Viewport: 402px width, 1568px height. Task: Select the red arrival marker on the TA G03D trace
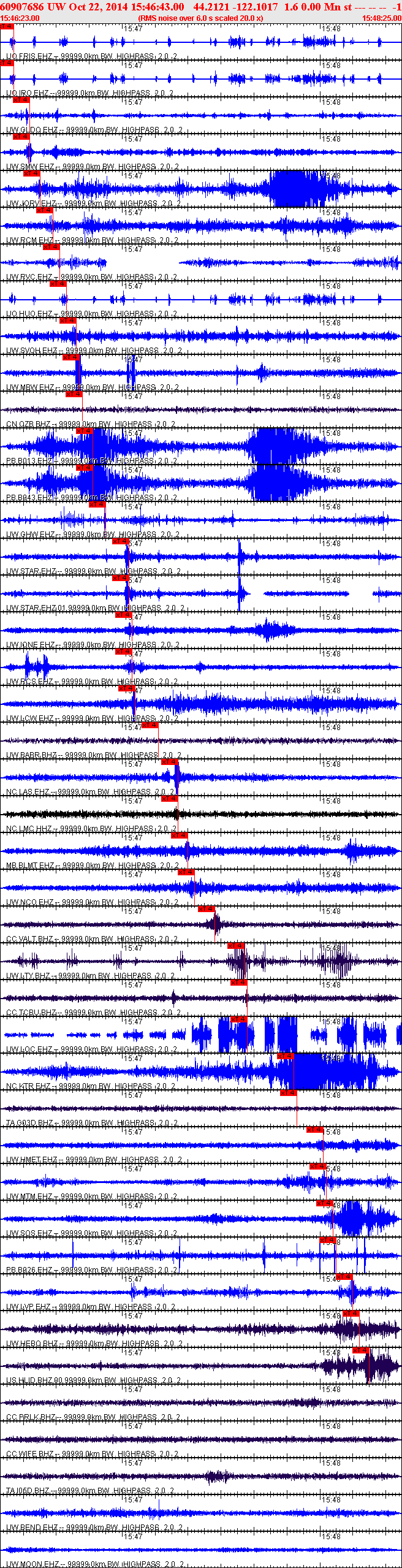tap(288, 1093)
